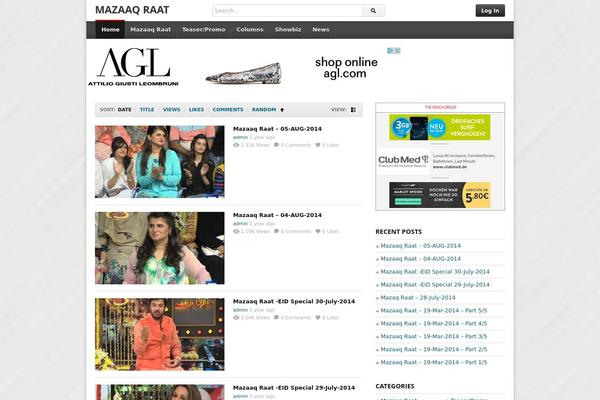Click comments bubble icon for EID 30-July post
This screenshot has width=600, height=400.
click(276, 318)
